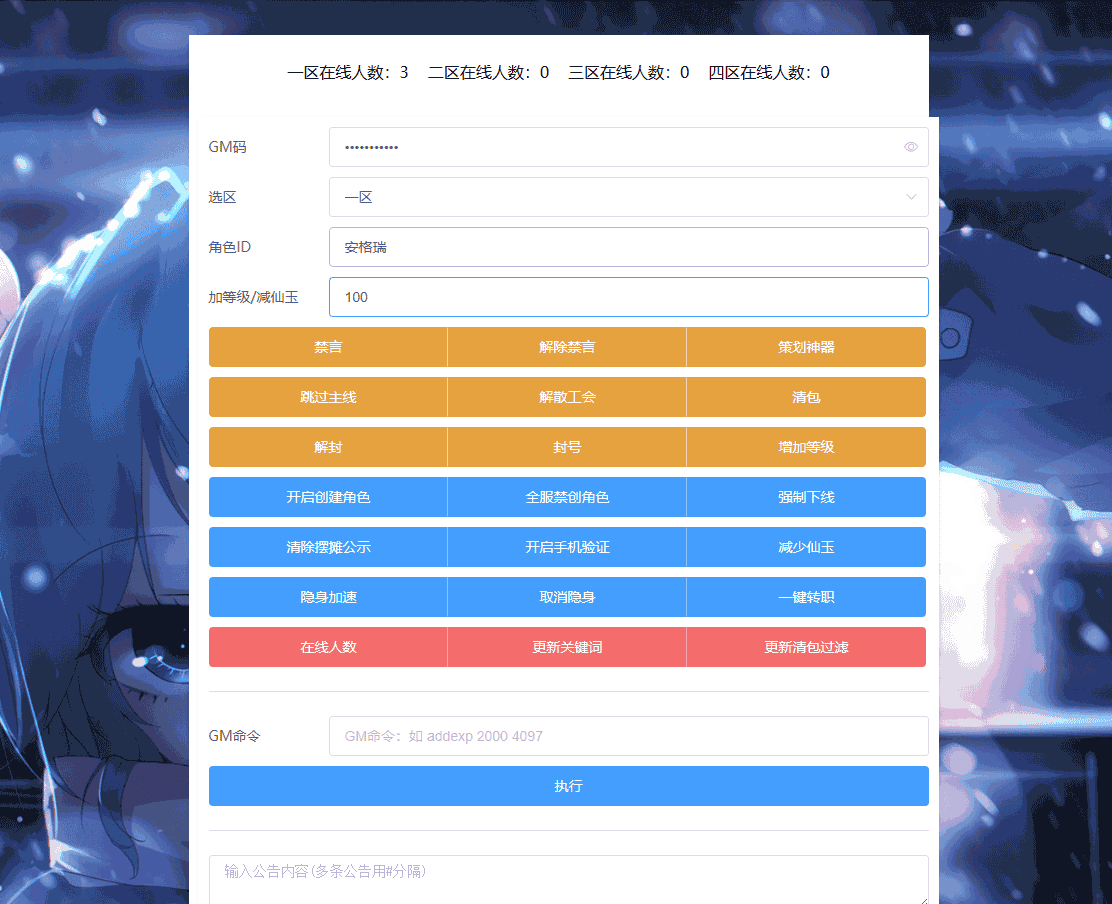Click the red 在线人数 button

pyautogui.click(x=328, y=647)
